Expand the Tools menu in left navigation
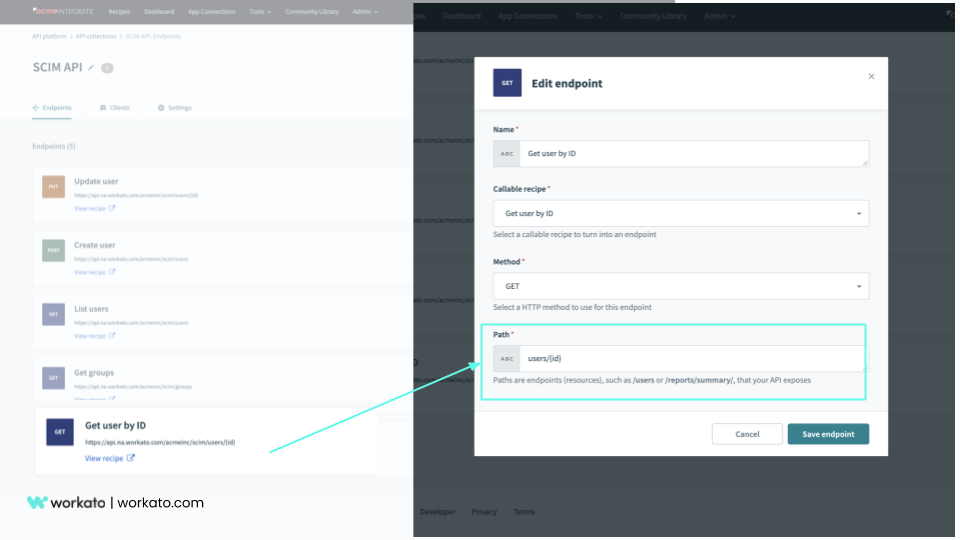This screenshot has width=960, height=540. click(260, 12)
